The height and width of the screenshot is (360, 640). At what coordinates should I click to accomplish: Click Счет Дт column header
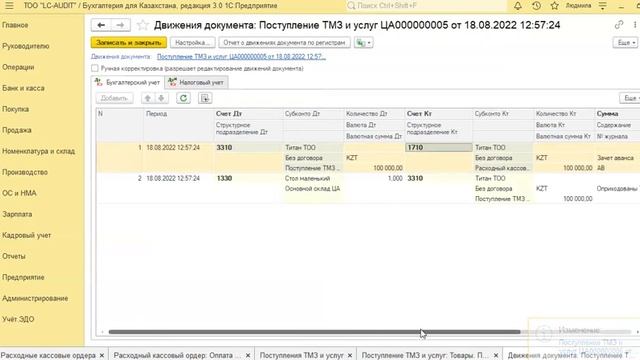(x=248, y=113)
